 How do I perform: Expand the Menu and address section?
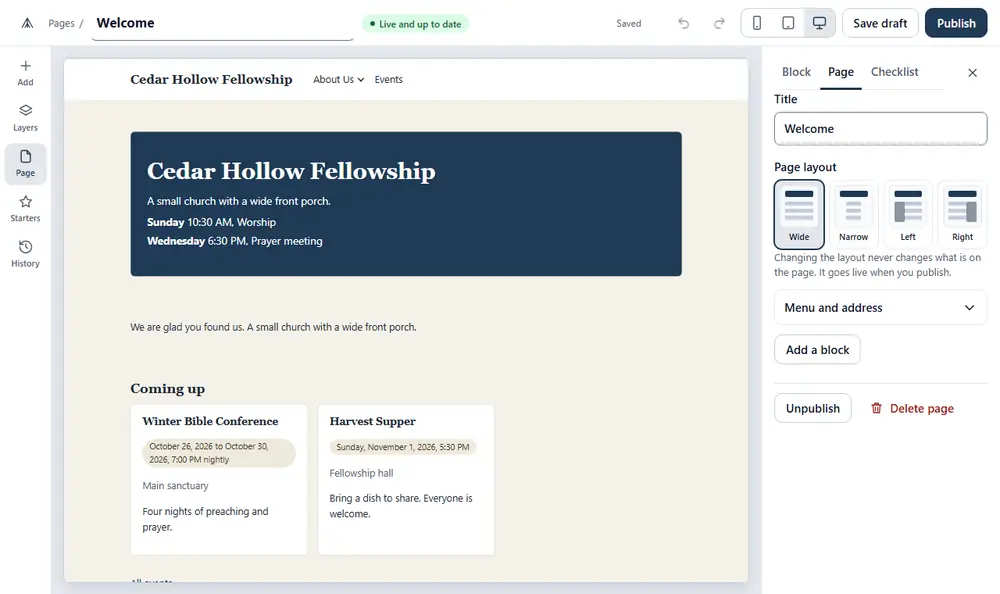tap(881, 308)
